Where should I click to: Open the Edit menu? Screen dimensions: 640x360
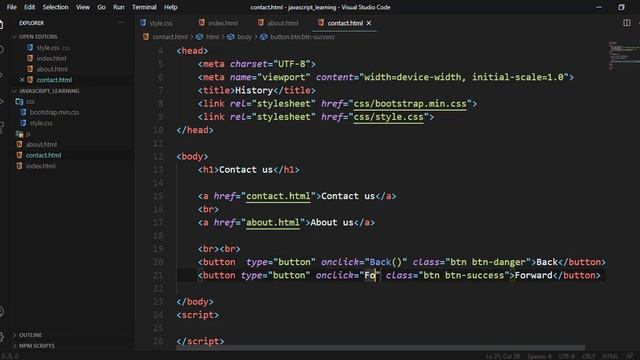(x=29, y=7)
